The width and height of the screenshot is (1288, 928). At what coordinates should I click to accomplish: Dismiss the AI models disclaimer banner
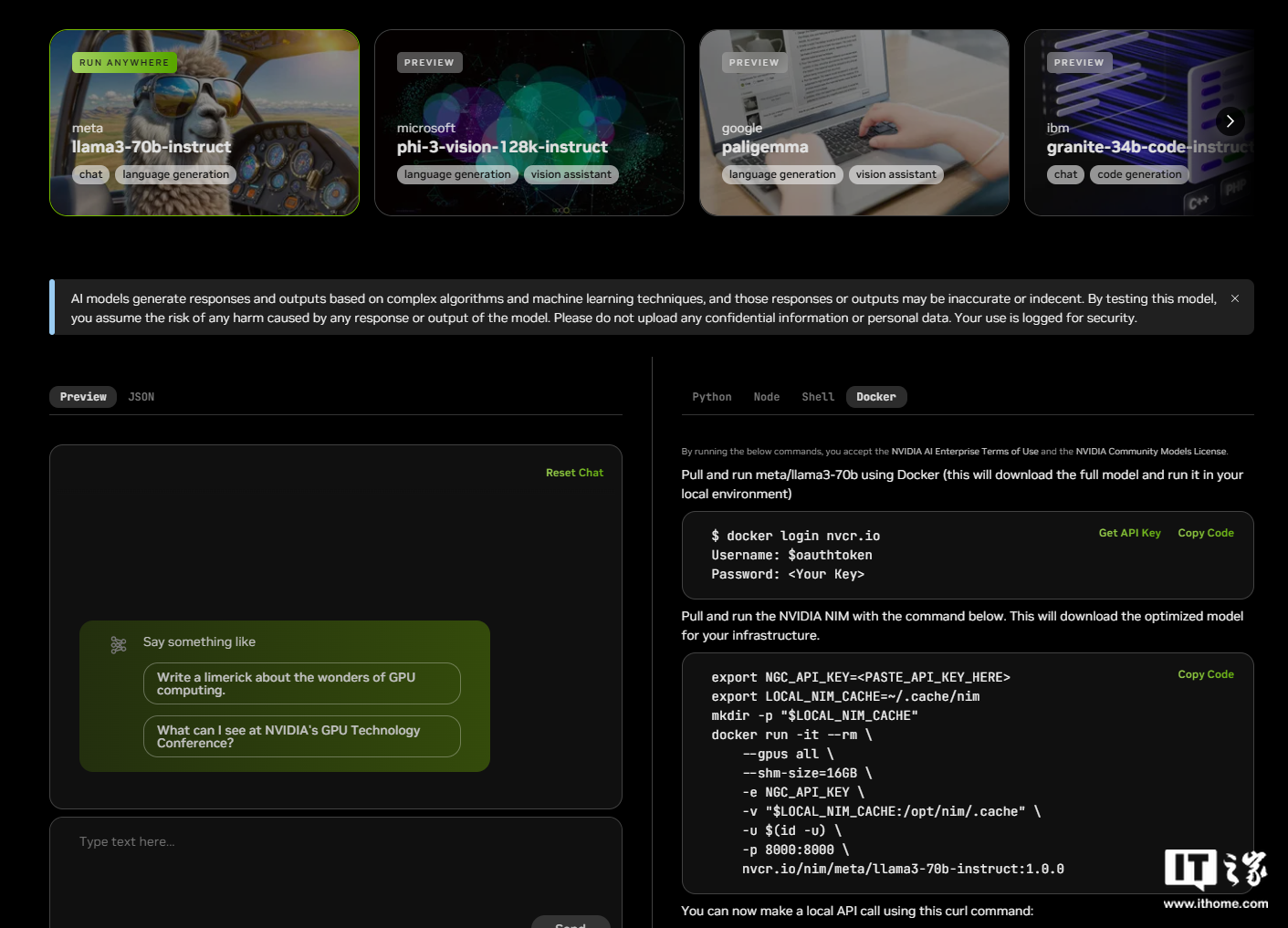coord(1235,298)
